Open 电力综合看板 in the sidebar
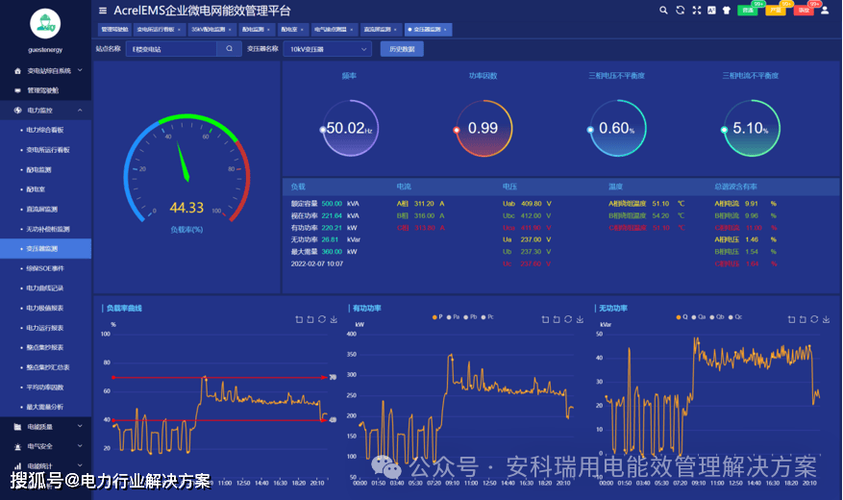Screen dimensions: 843x500 click(46, 130)
